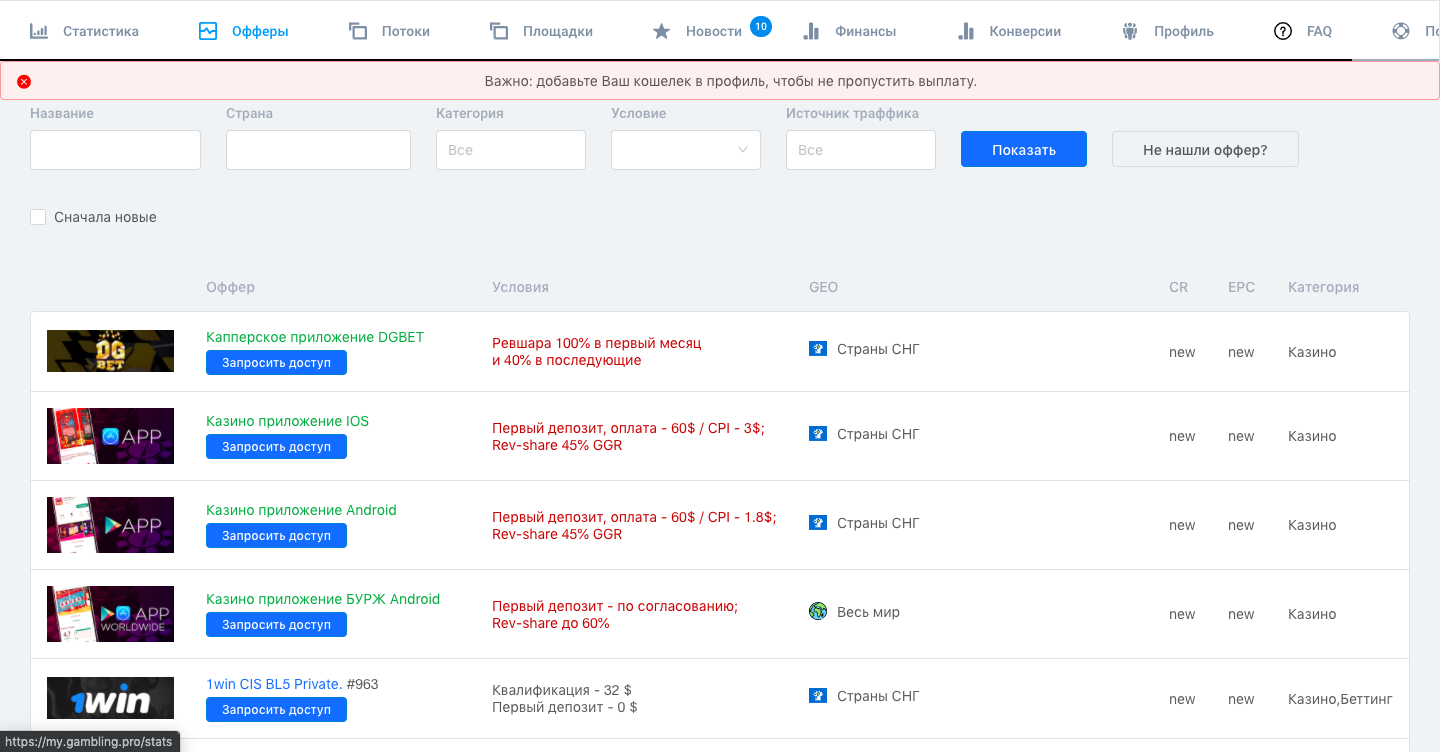Image resolution: width=1440 pixels, height=752 pixels.
Task: Click the Статистика bar chart icon
Action: click(39, 31)
